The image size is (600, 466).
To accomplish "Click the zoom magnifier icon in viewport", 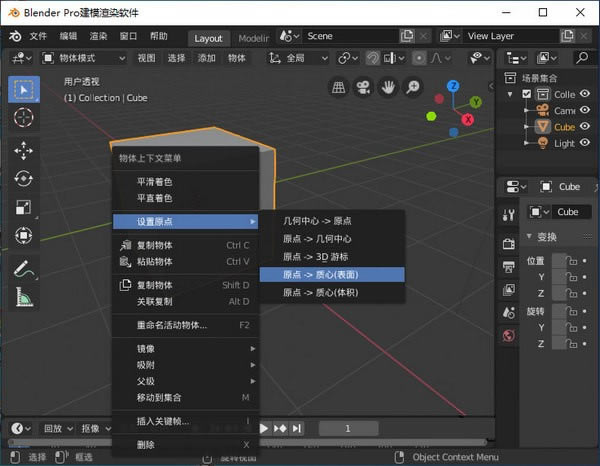I will (412, 87).
